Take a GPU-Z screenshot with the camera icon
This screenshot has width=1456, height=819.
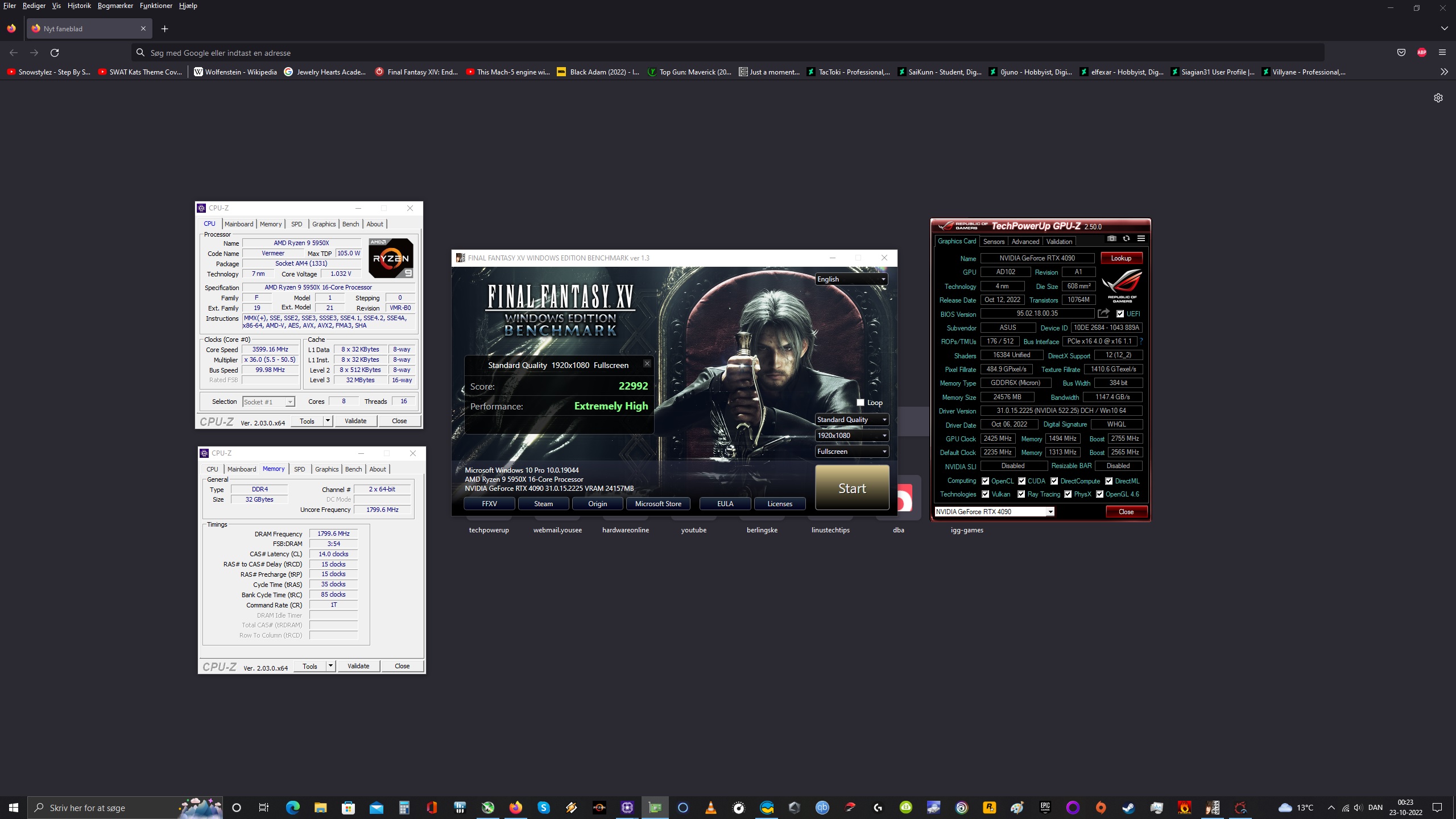click(1112, 239)
